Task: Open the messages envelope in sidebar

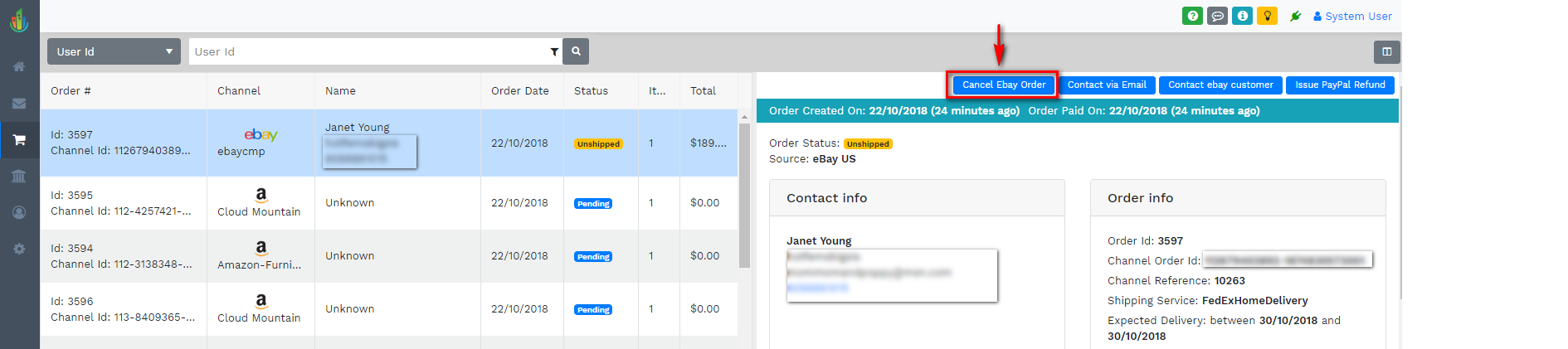Action: point(19,104)
